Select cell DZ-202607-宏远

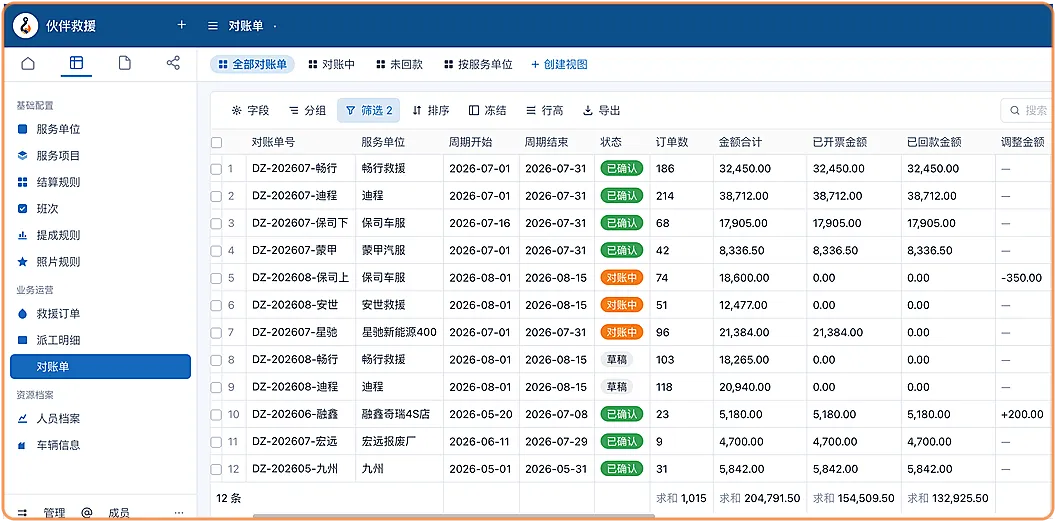[300, 442]
